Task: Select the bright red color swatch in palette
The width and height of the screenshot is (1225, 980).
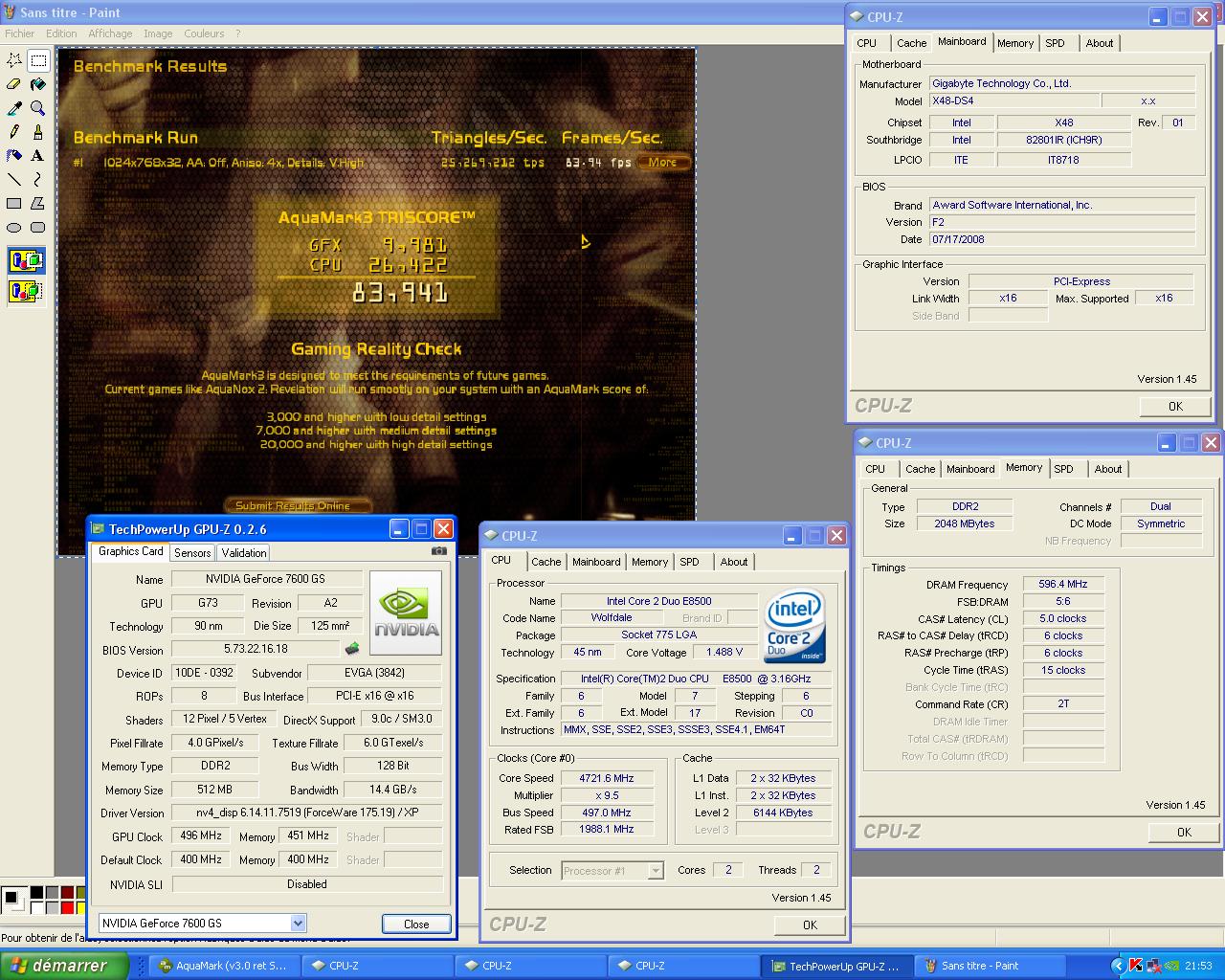Action: point(67,907)
